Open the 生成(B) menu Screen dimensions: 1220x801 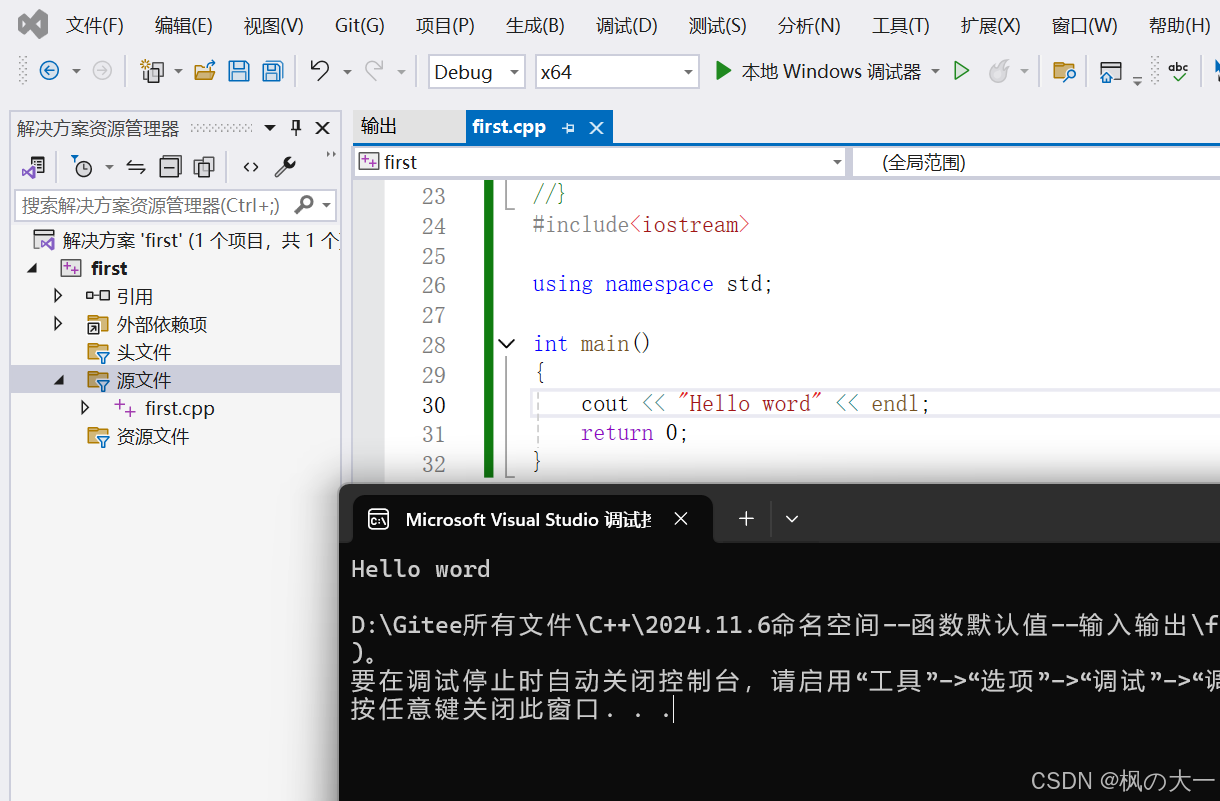coord(535,25)
